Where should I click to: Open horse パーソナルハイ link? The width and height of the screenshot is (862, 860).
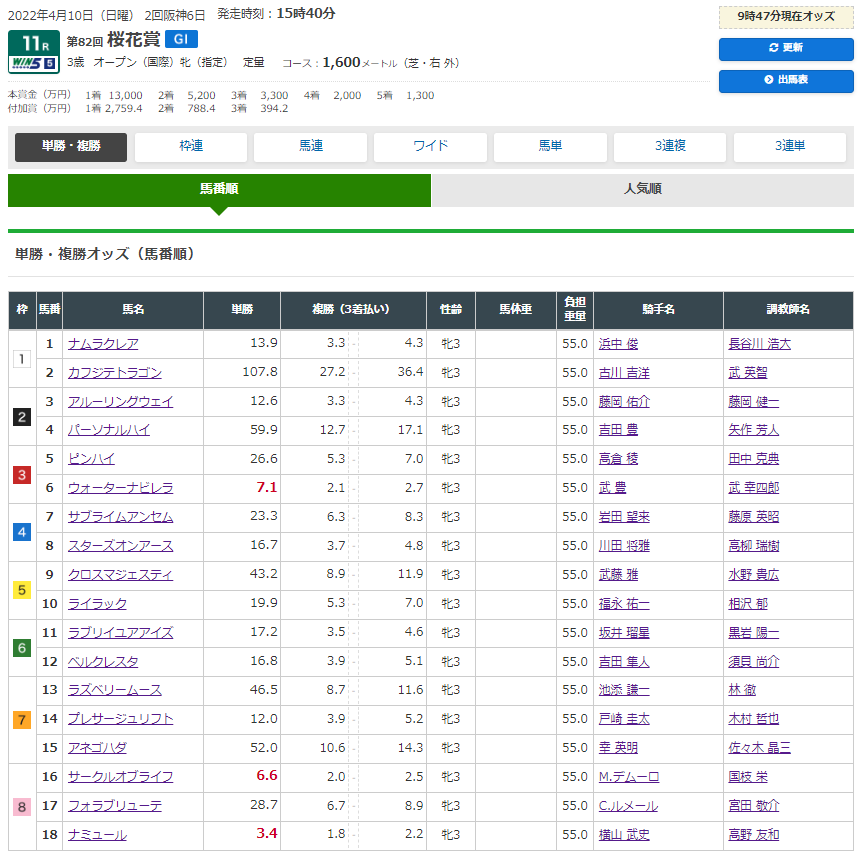click(109, 430)
